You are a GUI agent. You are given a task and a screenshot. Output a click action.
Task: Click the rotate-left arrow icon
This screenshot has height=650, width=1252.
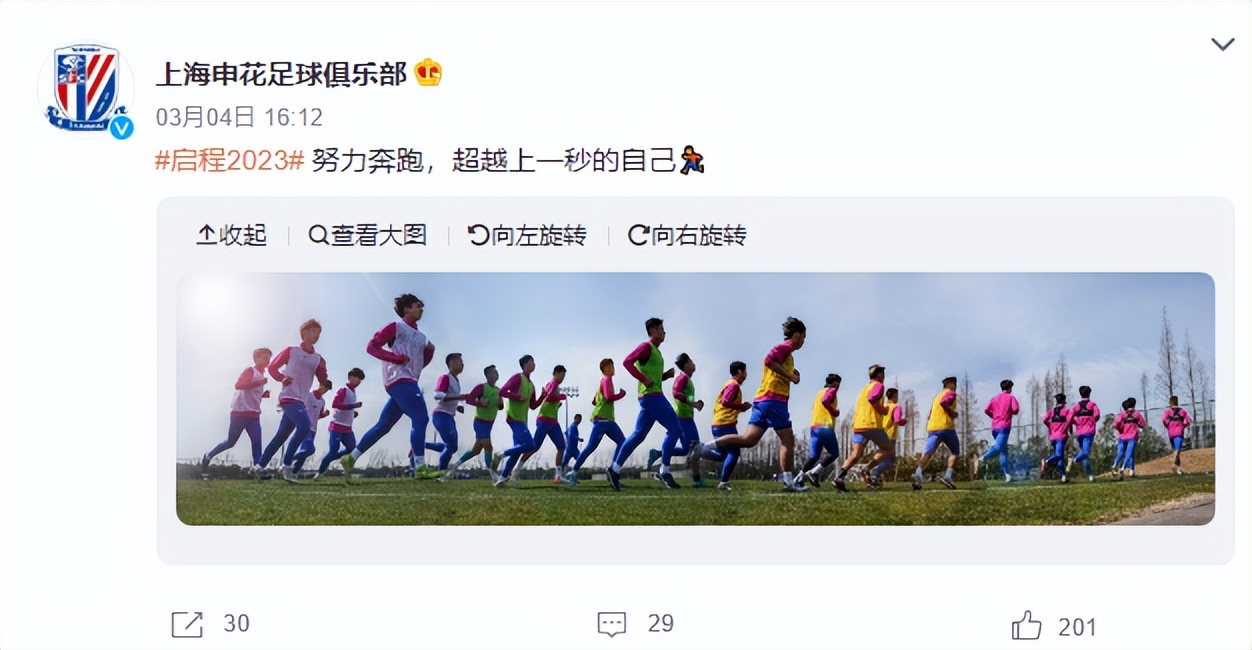pos(478,235)
